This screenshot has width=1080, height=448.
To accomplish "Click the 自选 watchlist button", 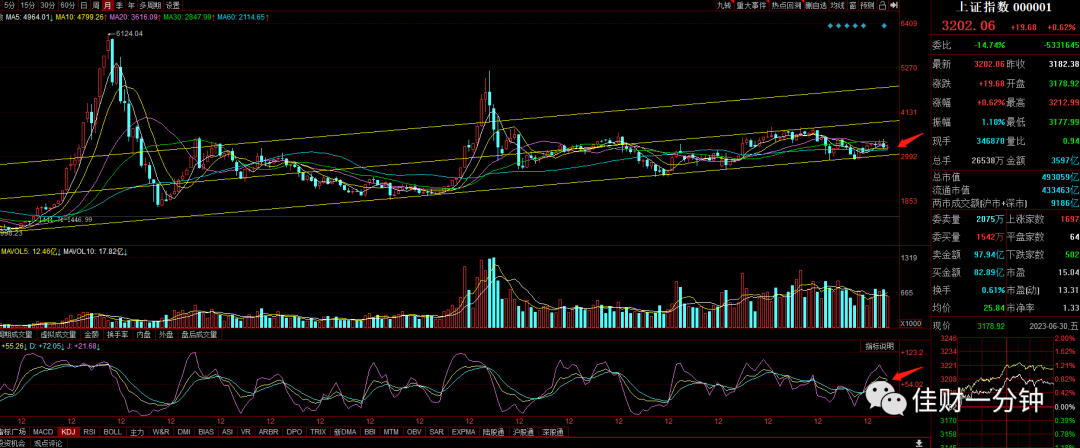I will (816, 5).
